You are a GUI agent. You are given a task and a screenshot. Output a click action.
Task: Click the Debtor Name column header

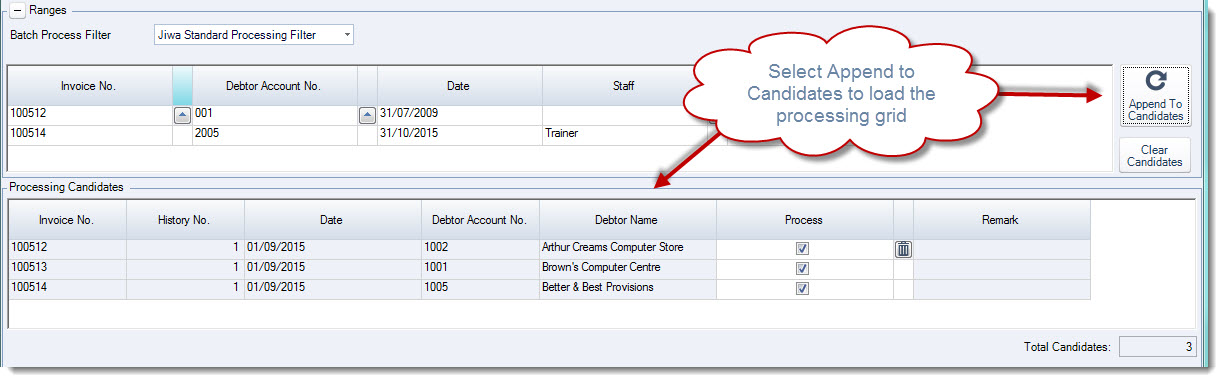tap(627, 220)
